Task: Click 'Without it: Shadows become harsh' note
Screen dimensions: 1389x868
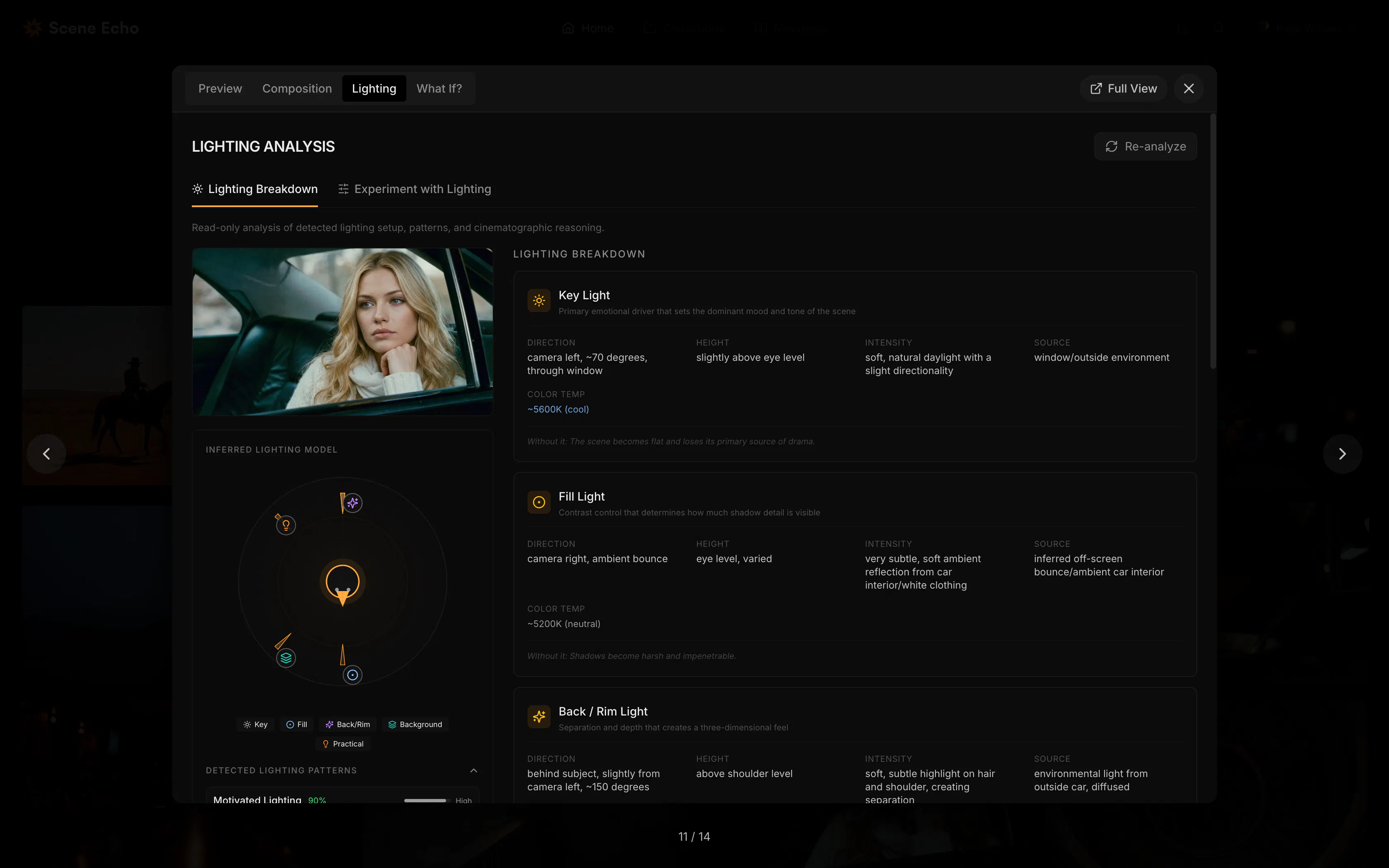Action: 631,656
